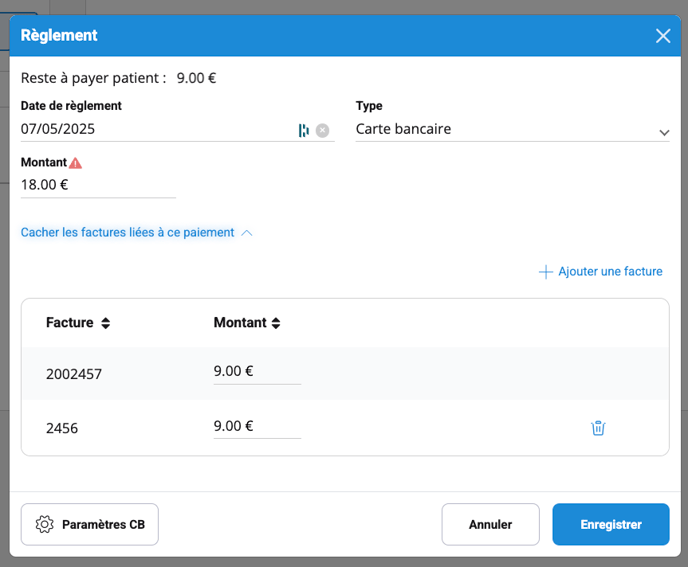This screenshot has height=567, width=688.
Task: Click the Montant 18.00 € field
Action: [97, 185]
